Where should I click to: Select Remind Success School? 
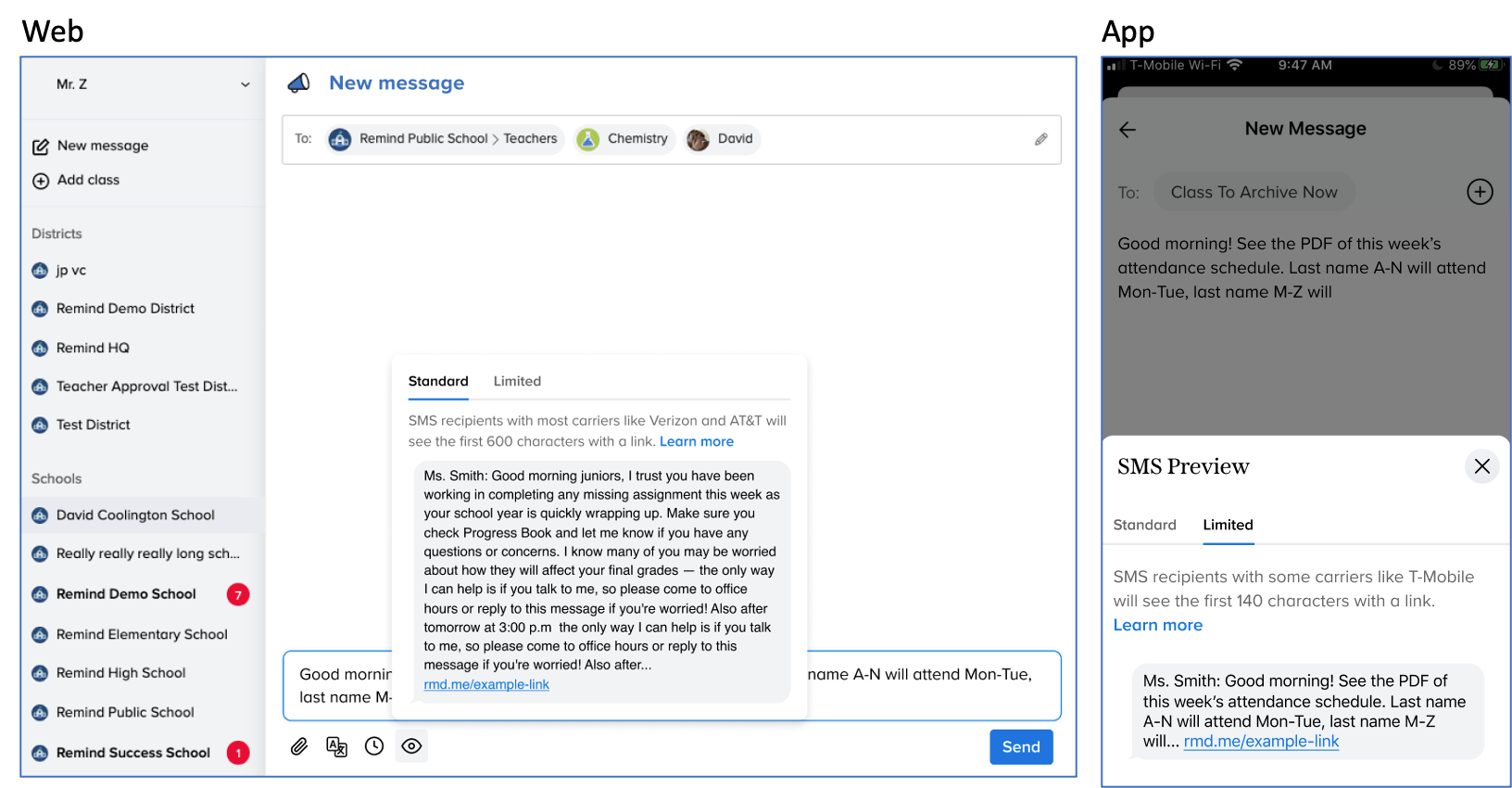133,753
